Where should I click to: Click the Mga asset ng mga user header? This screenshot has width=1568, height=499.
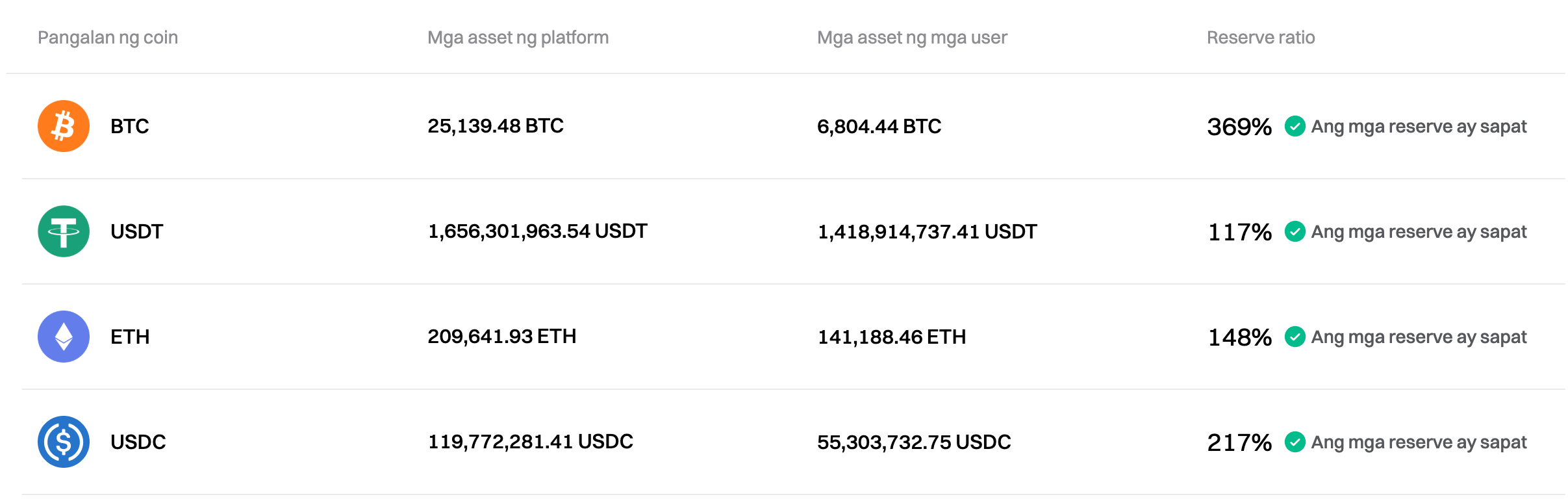point(911,38)
